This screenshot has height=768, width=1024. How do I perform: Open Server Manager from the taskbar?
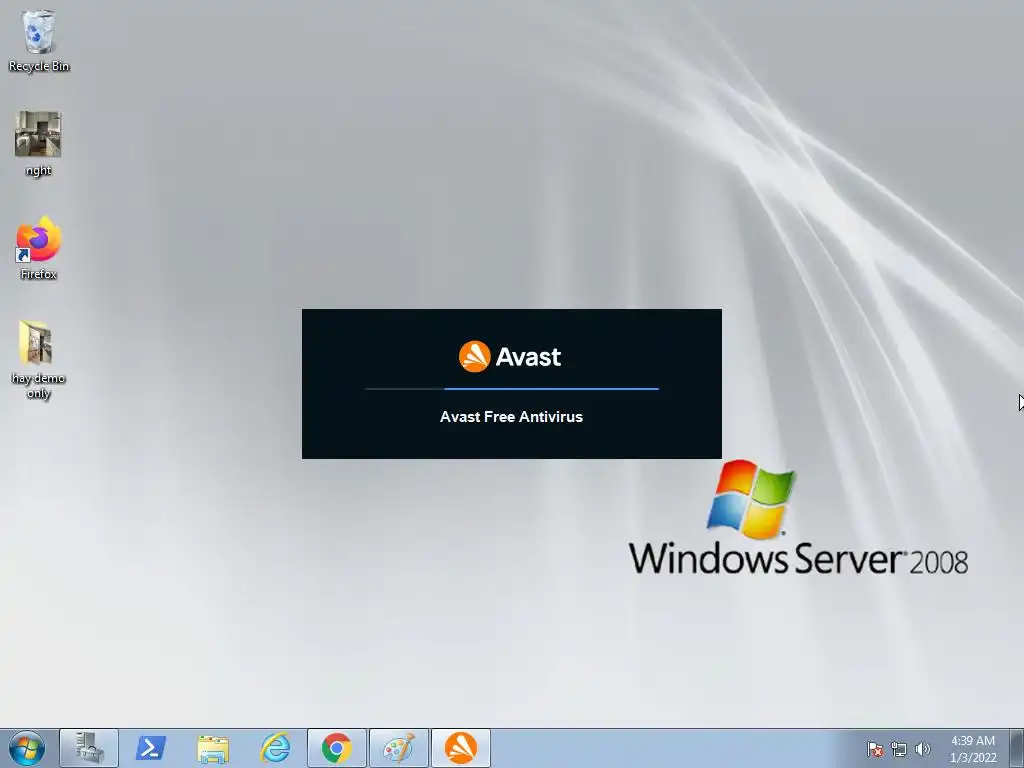pos(89,748)
